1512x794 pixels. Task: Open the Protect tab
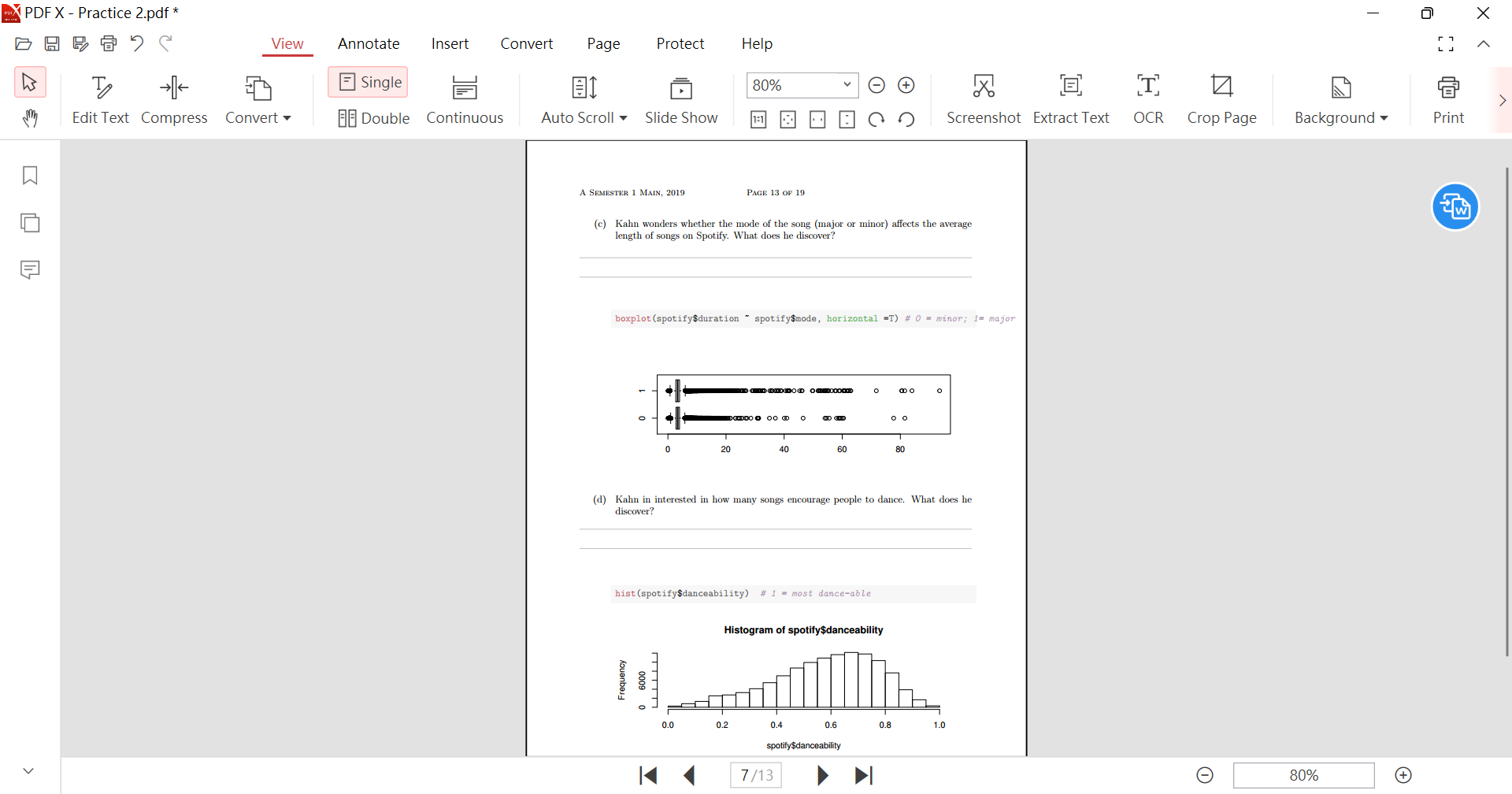click(x=680, y=43)
